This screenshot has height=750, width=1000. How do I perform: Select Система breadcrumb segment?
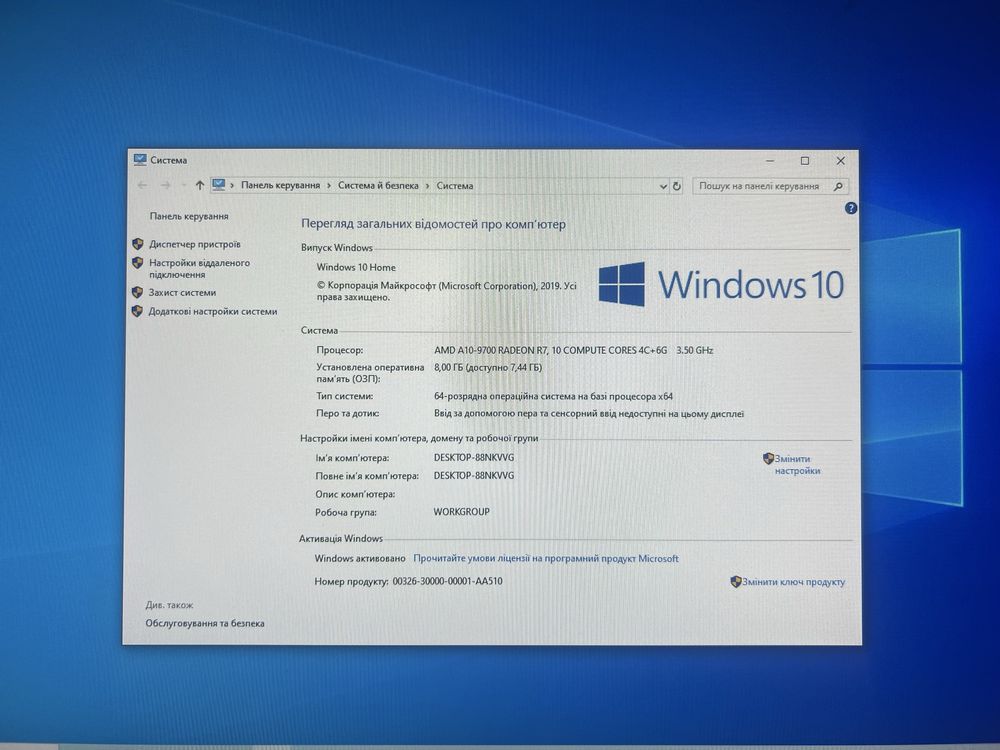[x=455, y=186]
